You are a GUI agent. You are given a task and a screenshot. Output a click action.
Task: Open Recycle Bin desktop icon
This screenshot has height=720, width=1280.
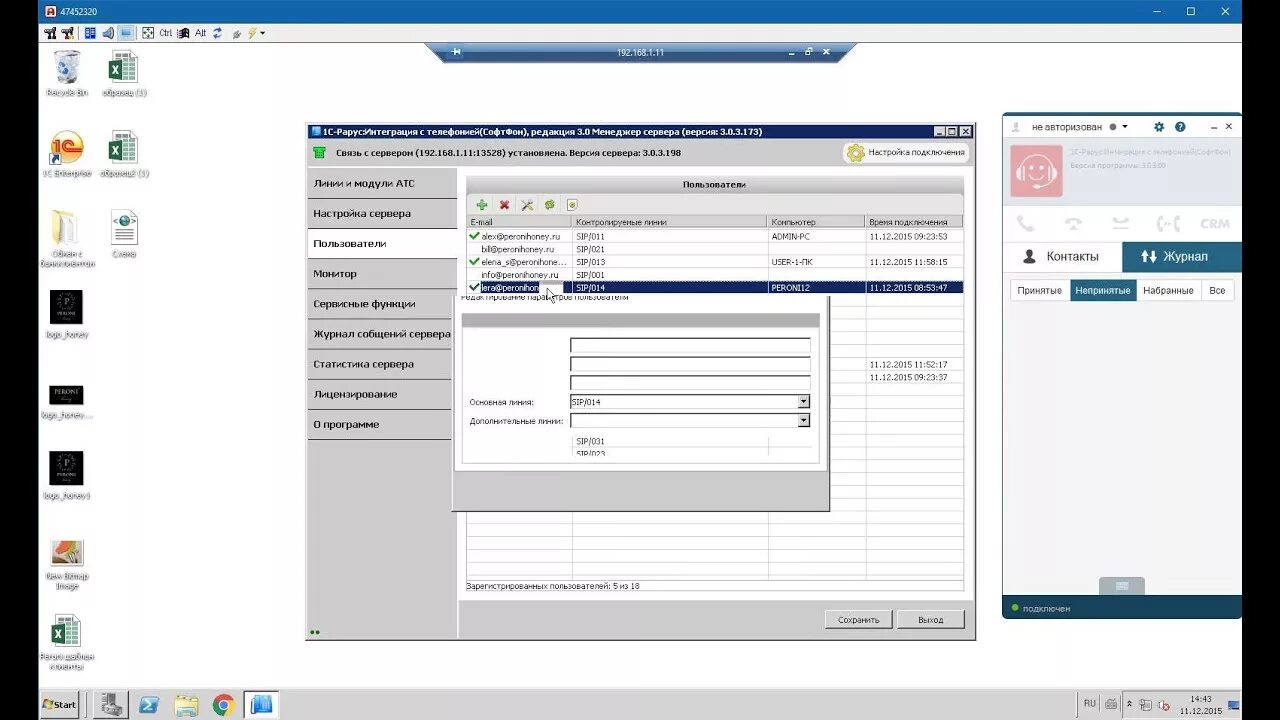[67, 73]
